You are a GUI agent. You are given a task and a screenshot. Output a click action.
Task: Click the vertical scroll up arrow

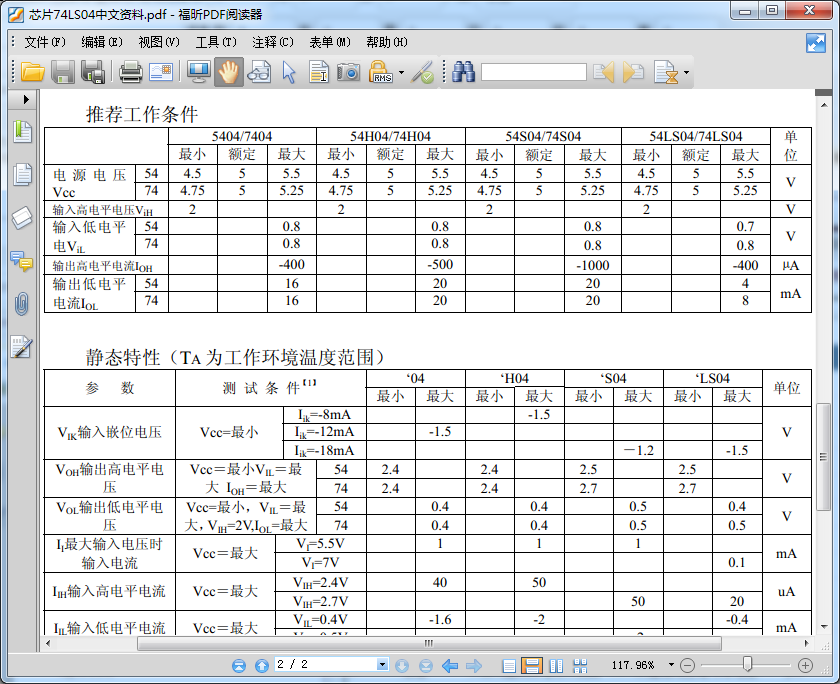823,105
